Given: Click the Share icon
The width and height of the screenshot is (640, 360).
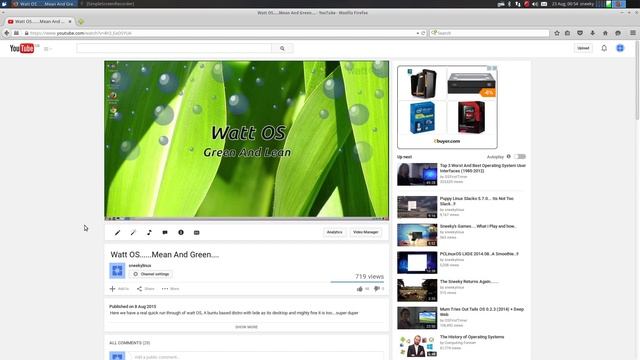Looking at the screenshot, I should [x=139, y=289].
